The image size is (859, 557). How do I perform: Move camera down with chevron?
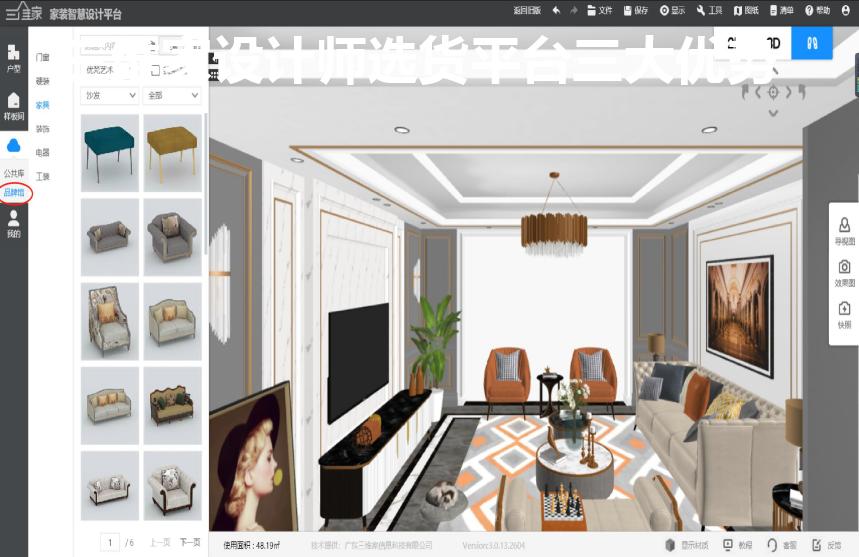coord(773,113)
